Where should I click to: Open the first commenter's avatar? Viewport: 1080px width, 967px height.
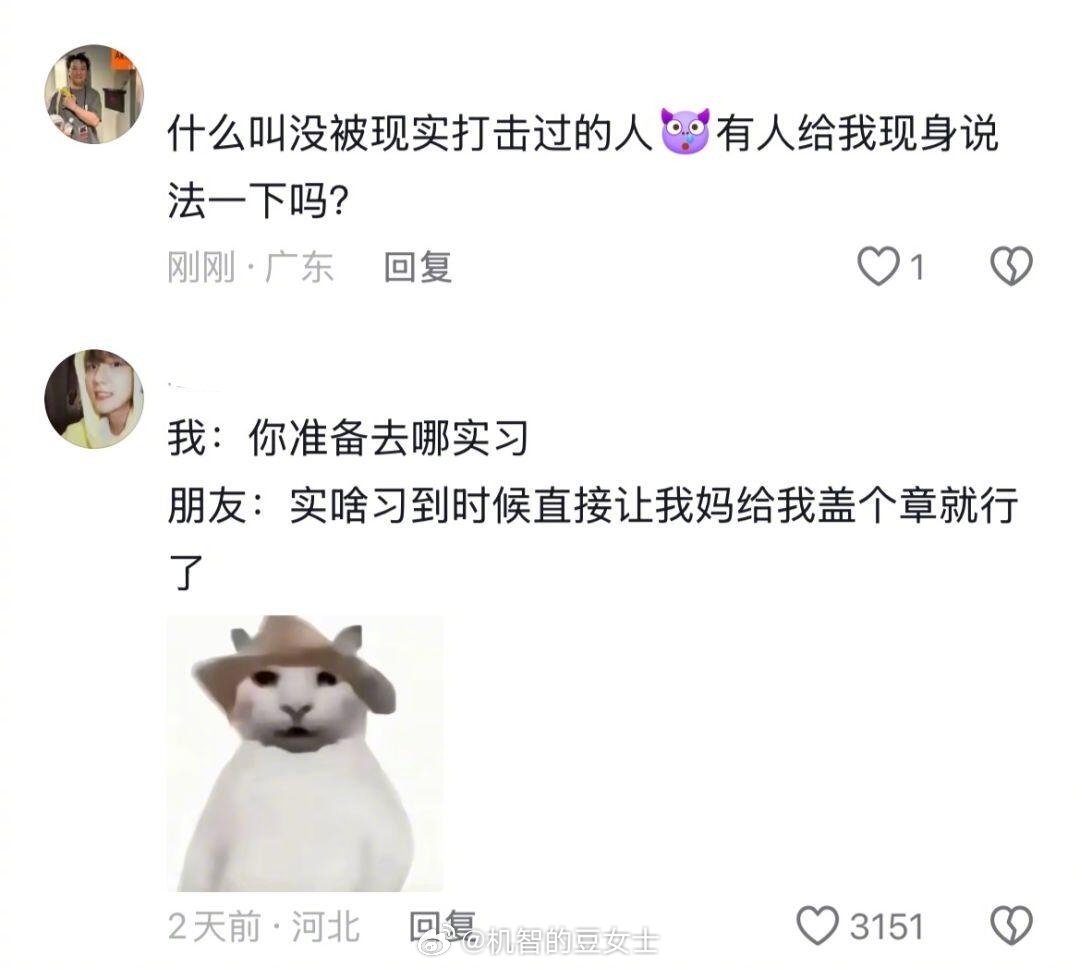(94, 94)
